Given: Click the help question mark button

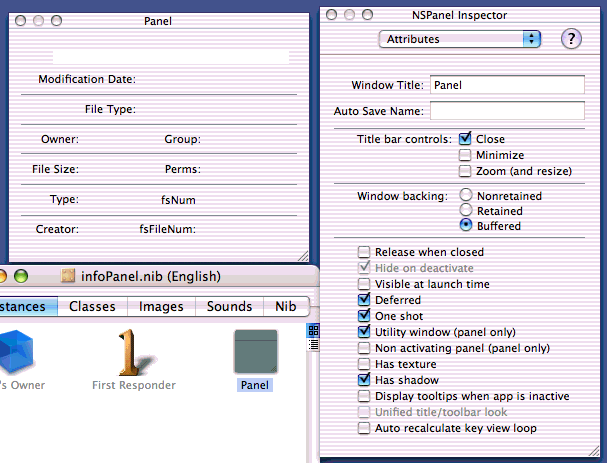Looking at the screenshot, I should click(571, 39).
